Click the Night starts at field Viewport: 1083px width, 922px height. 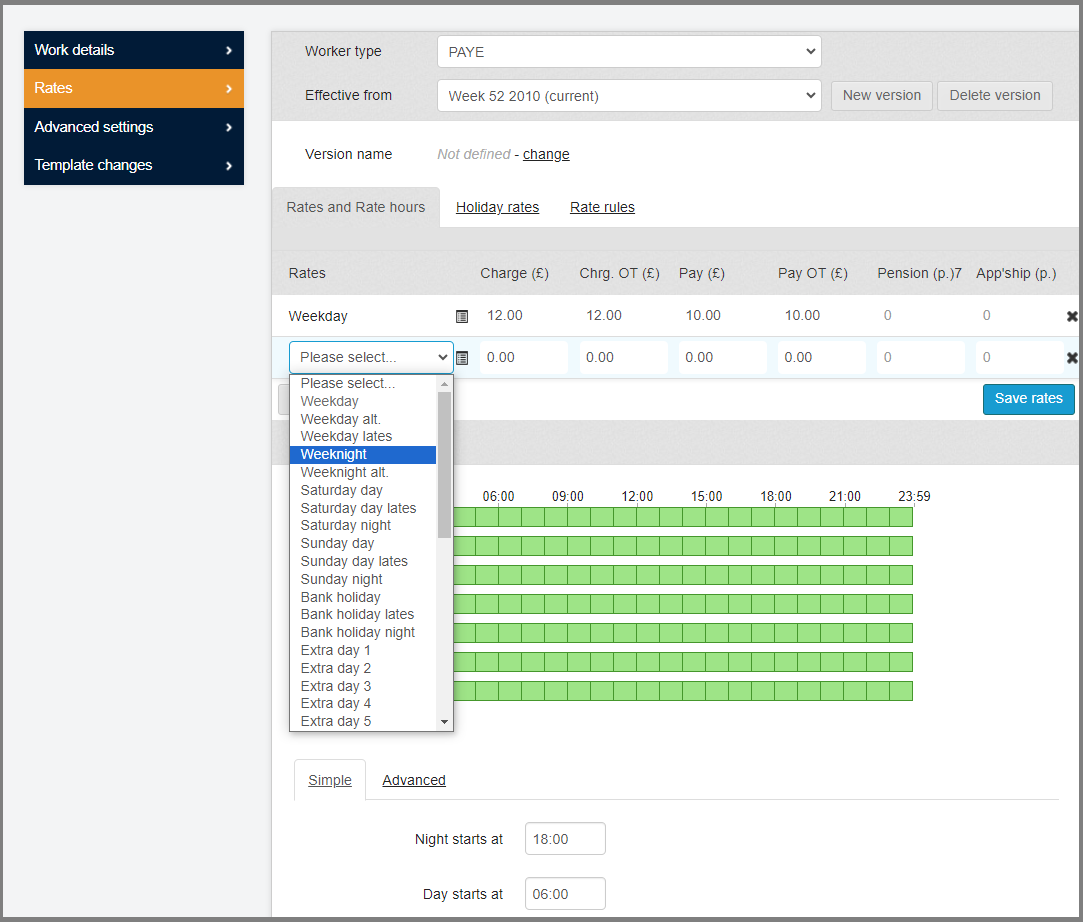[x=565, y=839]
